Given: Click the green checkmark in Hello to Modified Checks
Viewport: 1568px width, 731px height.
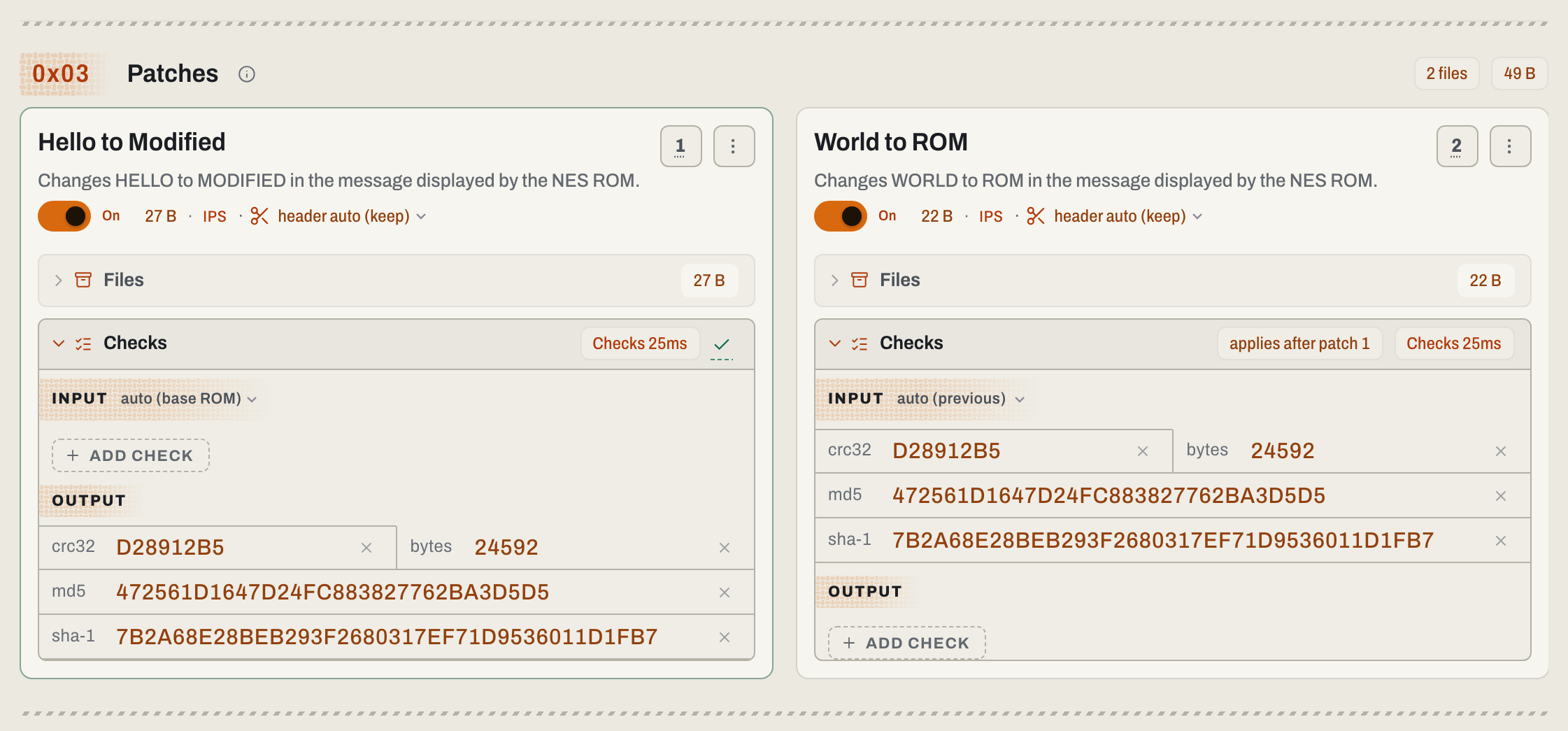Looking at the screenshot, I should 722,344.
